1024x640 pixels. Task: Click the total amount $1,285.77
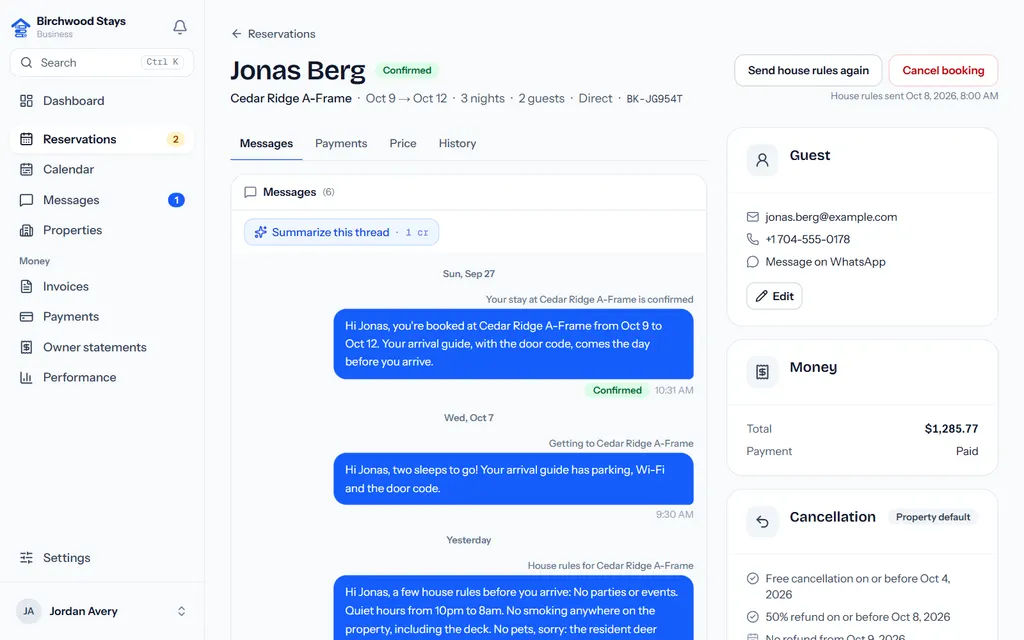click(951, 429)
